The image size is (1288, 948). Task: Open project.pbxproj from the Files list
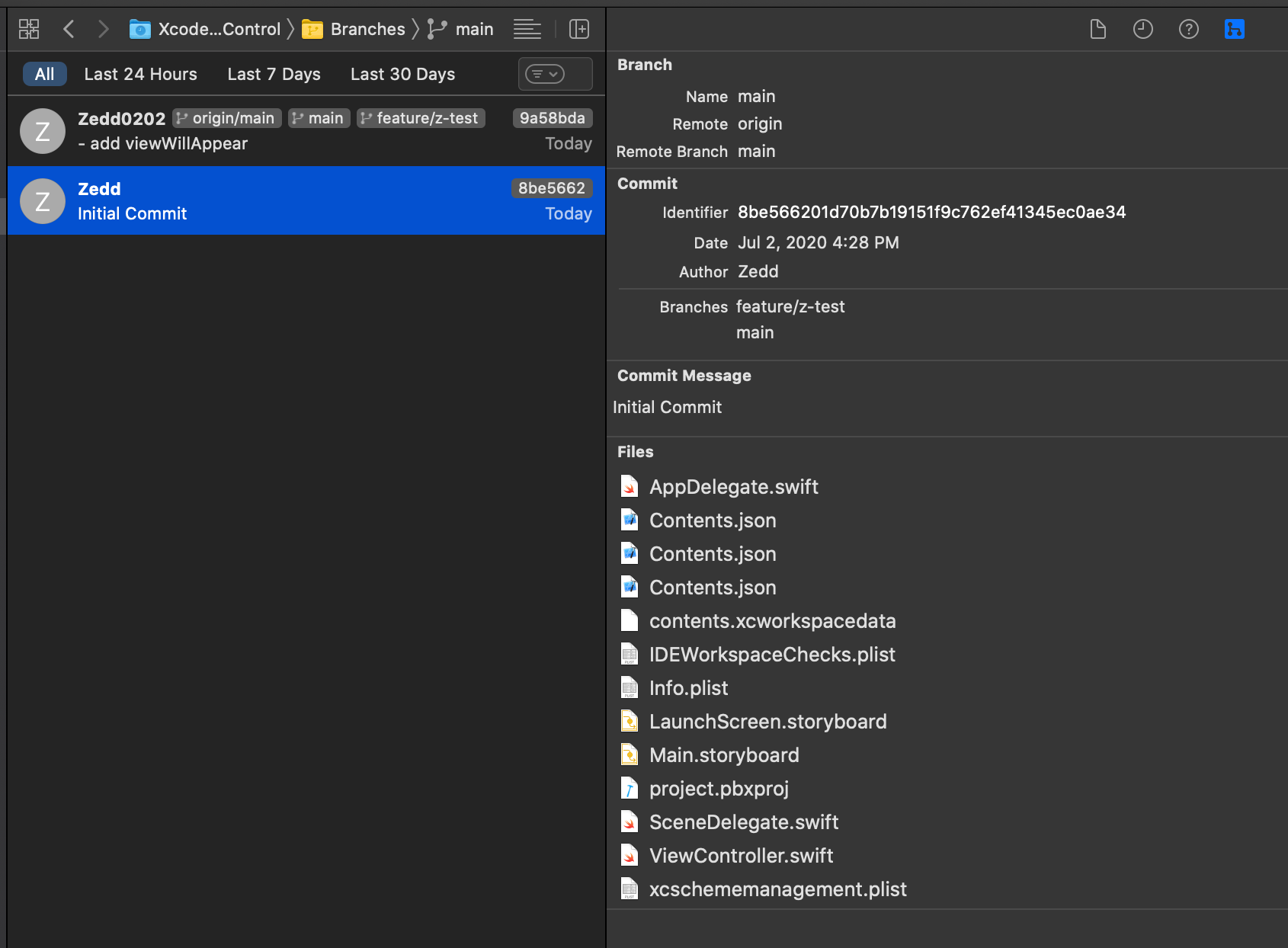(x=719, y=789)
